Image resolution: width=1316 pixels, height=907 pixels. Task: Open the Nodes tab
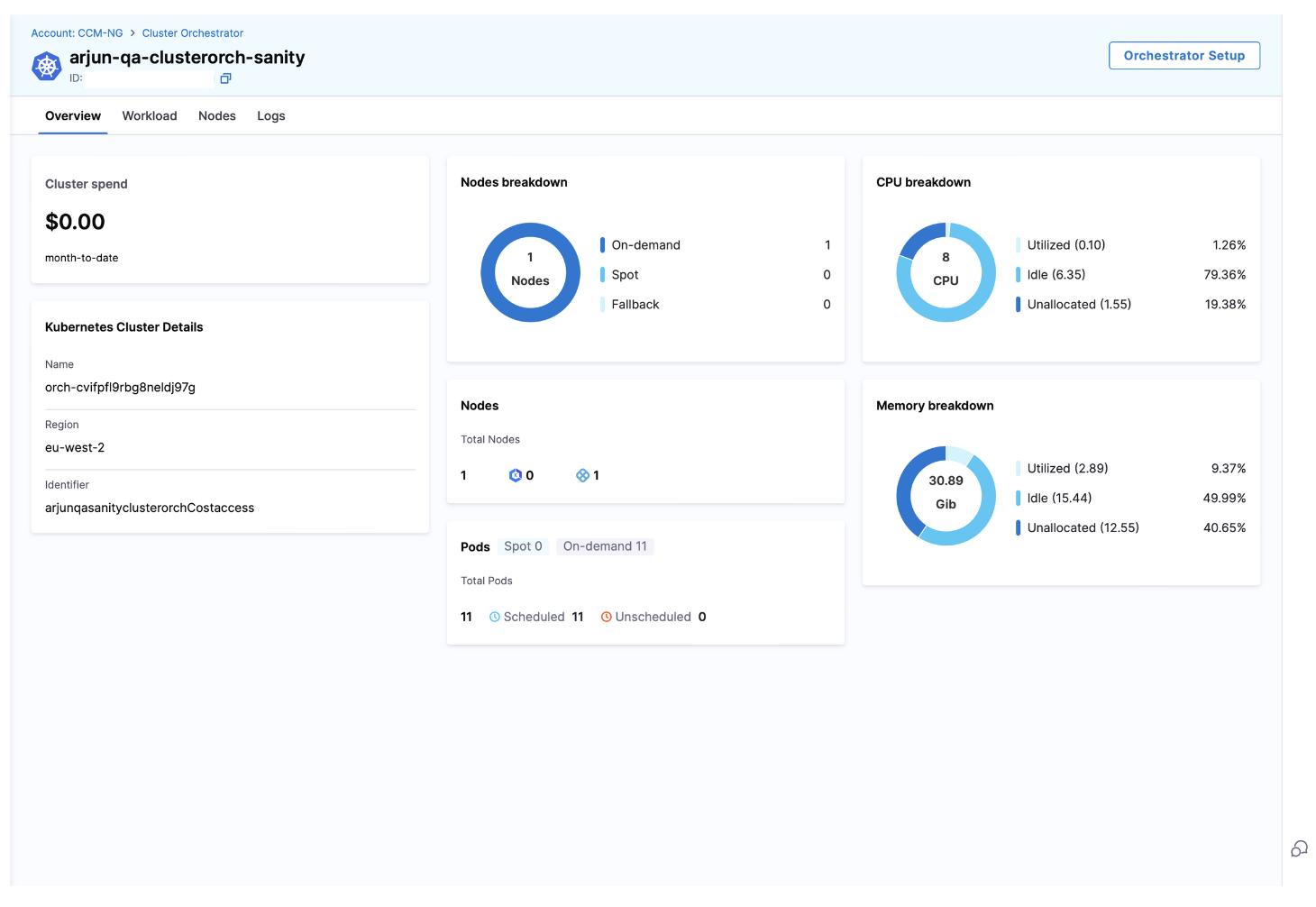(217, 116)
